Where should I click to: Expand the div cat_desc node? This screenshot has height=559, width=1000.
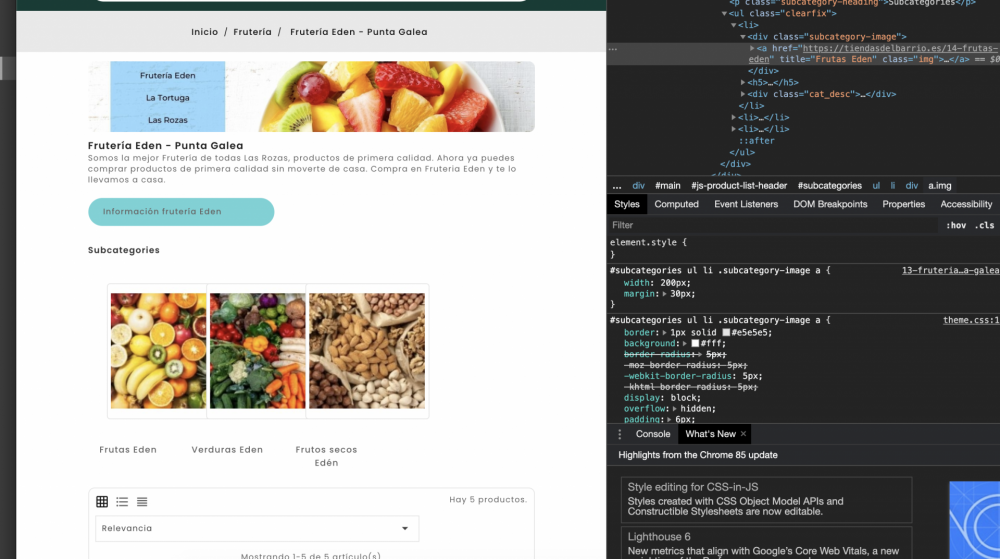[743, 94]
